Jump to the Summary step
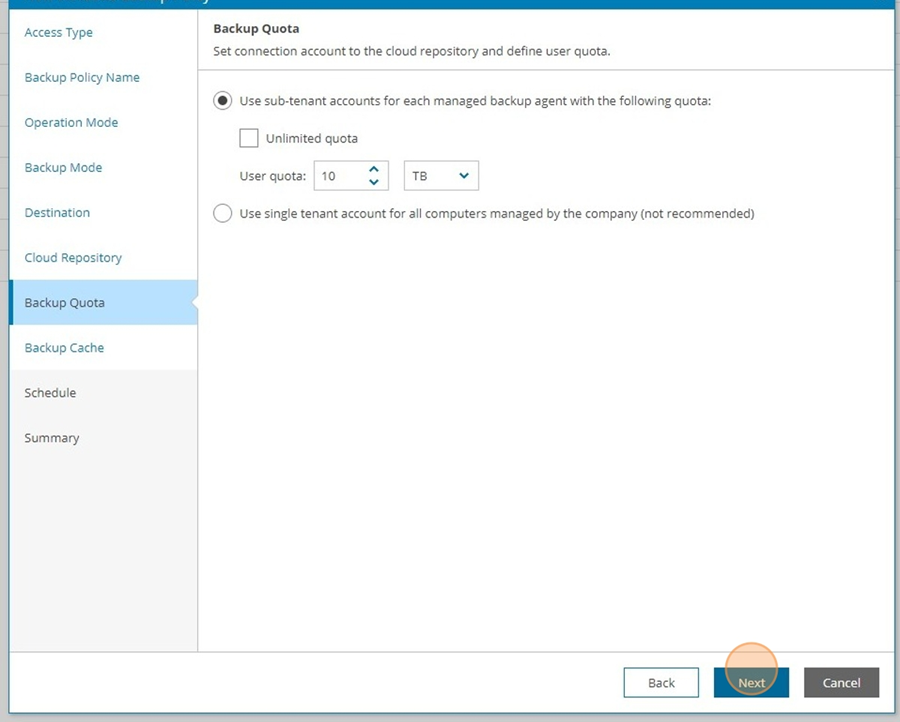 point(52,438)
